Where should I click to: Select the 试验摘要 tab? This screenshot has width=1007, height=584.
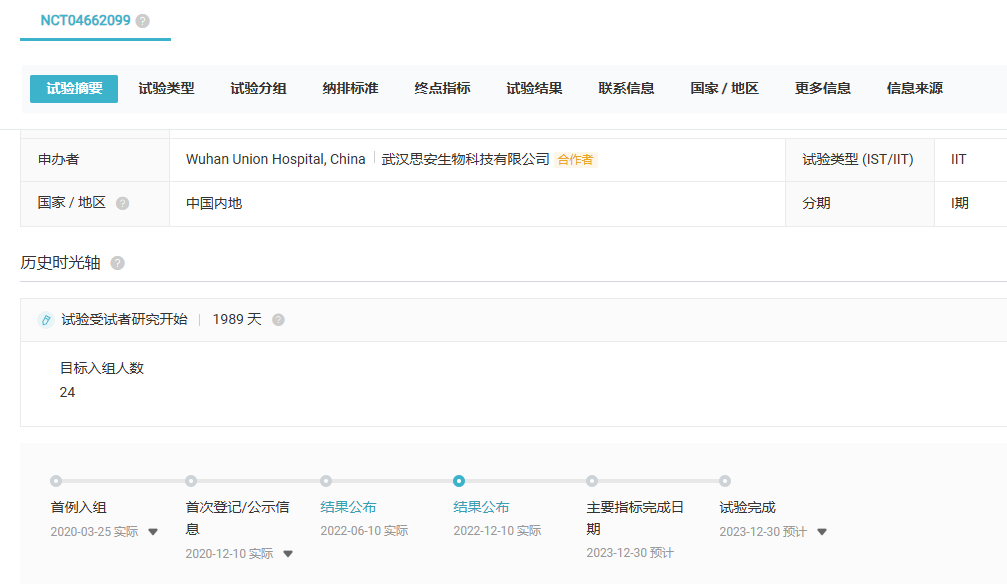pyautogui.click(x=74, y=88)
